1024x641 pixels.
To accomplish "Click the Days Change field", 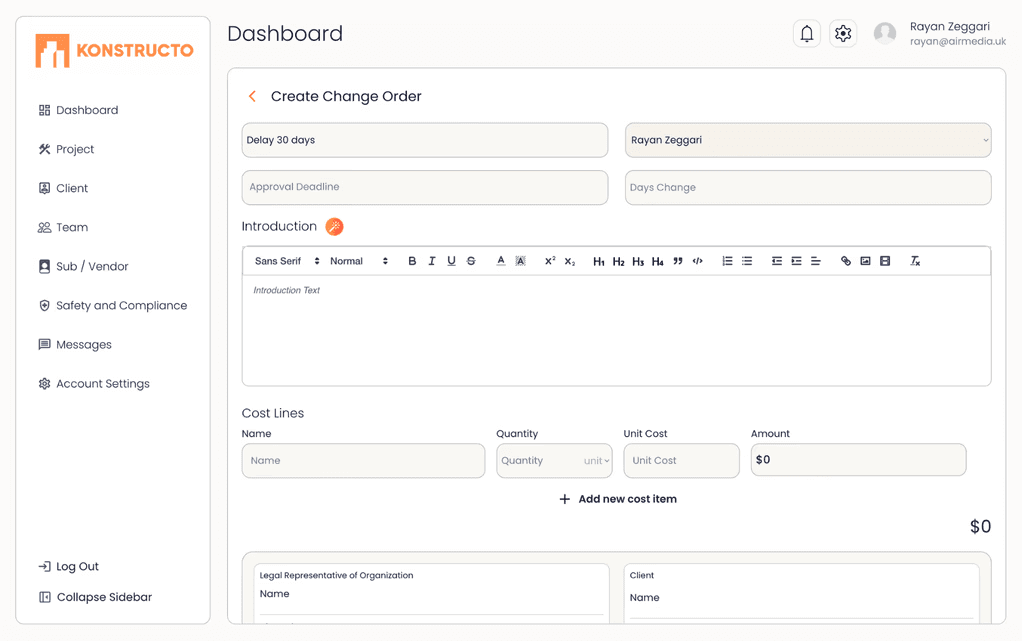I will [808, 187].
